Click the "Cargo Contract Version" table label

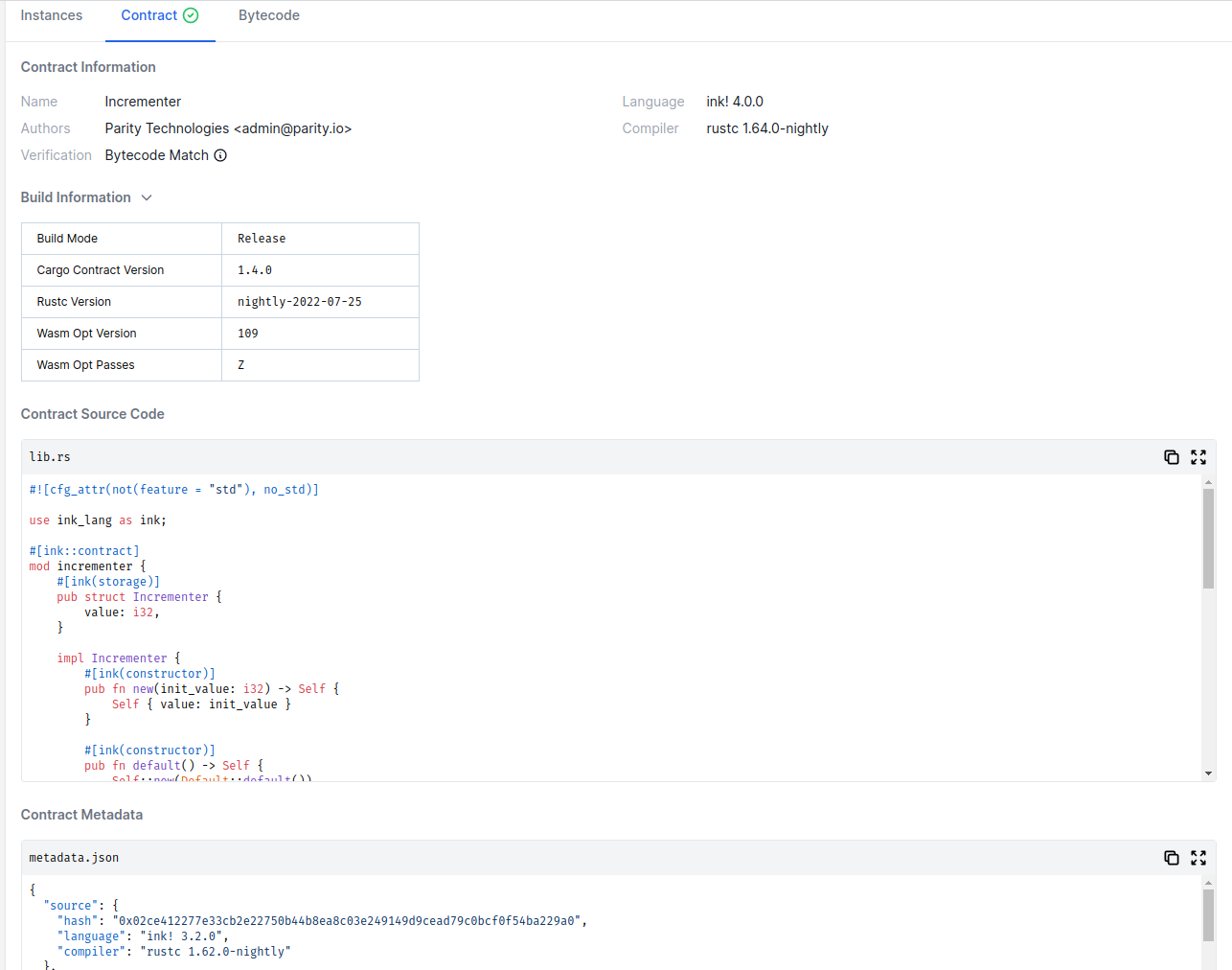101,270
